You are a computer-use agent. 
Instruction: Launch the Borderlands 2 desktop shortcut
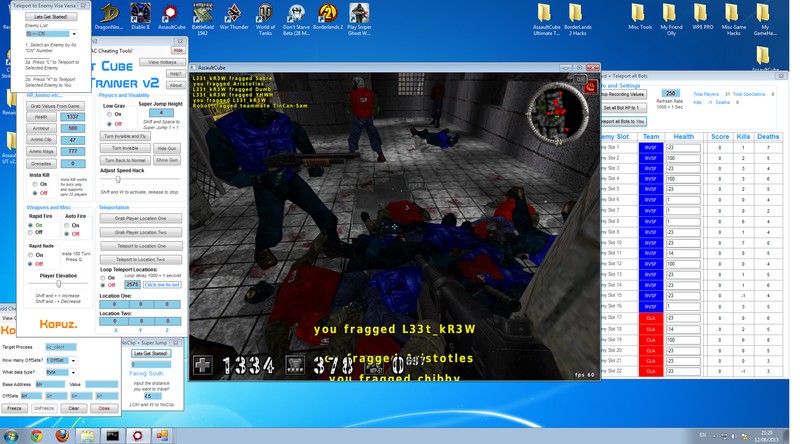328,16
